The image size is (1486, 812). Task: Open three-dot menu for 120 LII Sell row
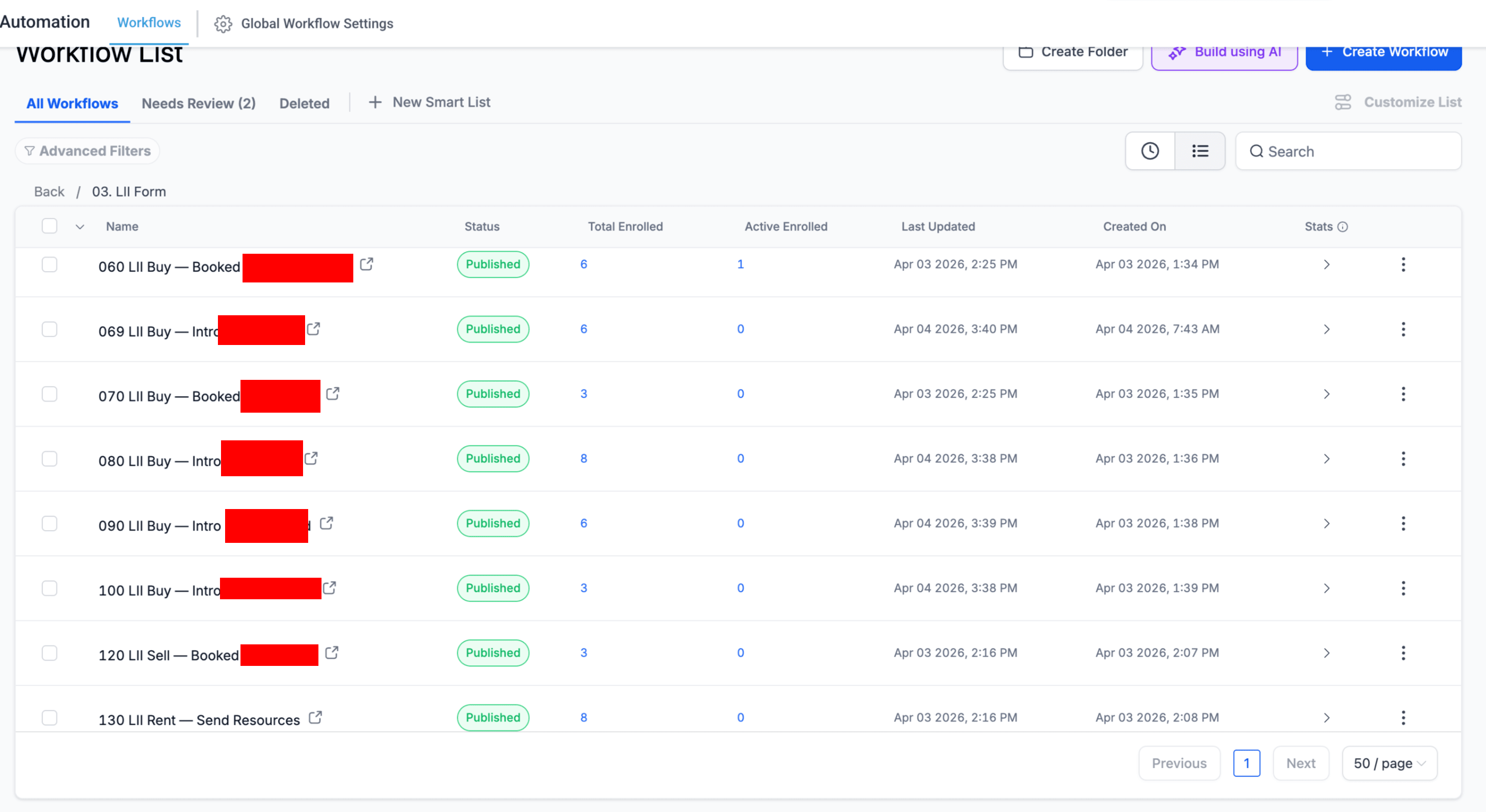click(1403, 653)
